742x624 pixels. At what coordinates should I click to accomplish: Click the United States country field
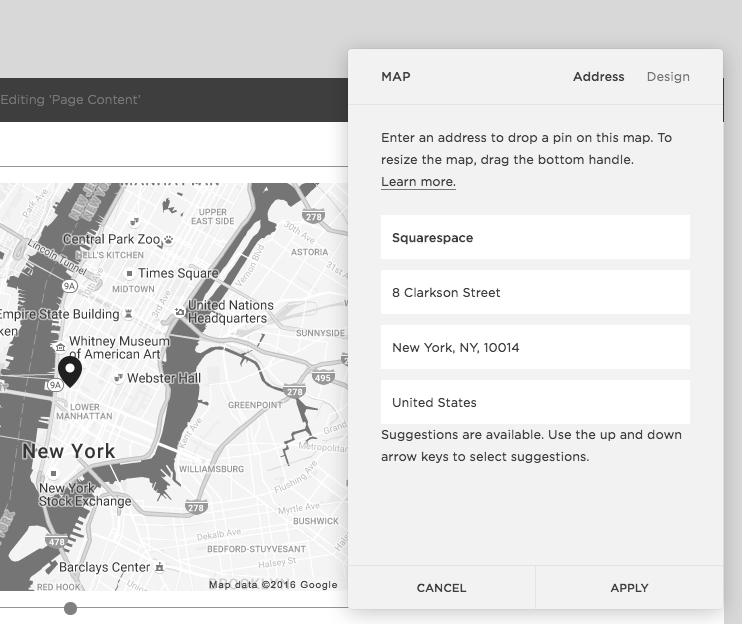[x=535, y=403]
